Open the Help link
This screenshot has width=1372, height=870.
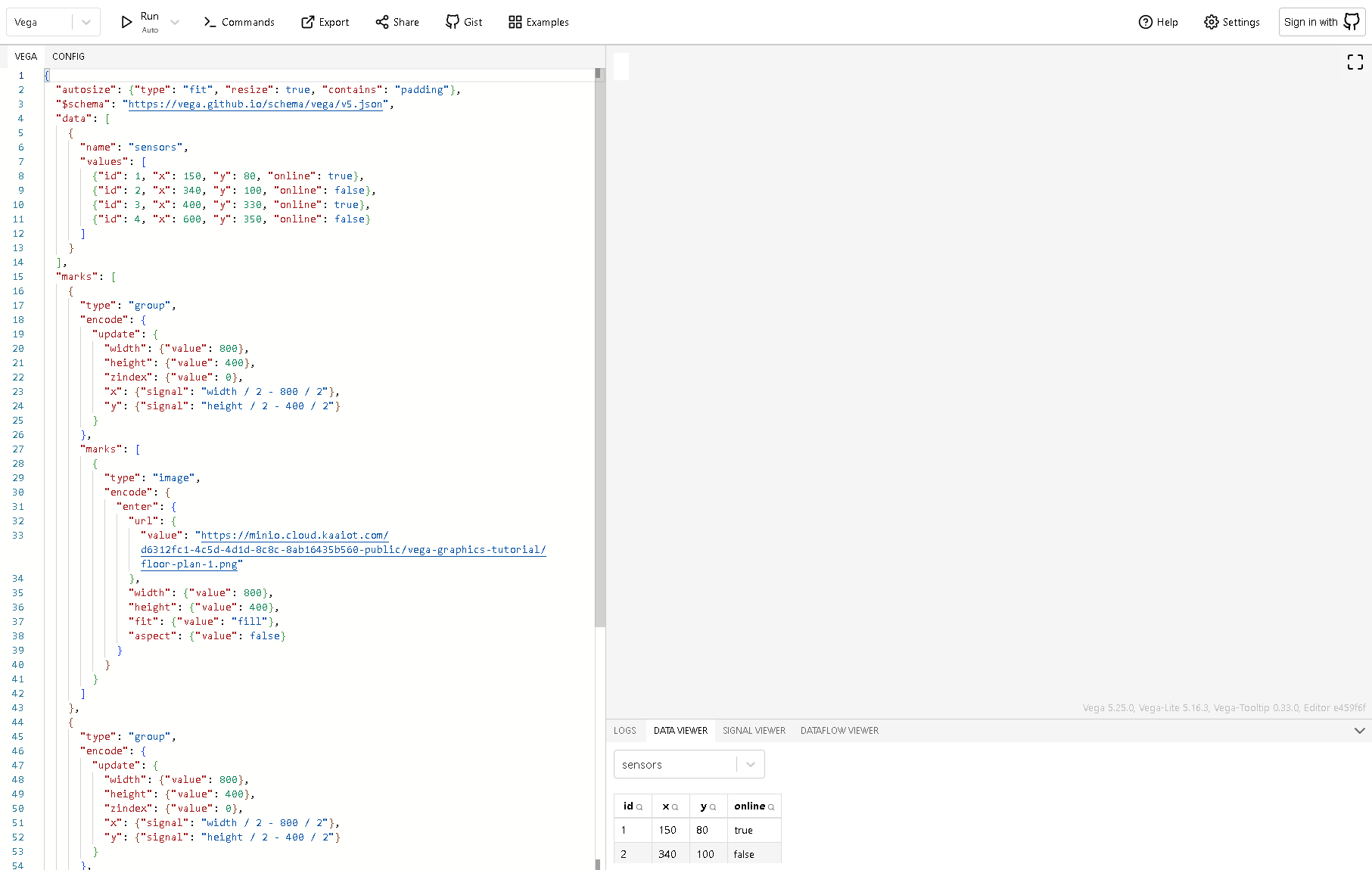[1159, 22]
